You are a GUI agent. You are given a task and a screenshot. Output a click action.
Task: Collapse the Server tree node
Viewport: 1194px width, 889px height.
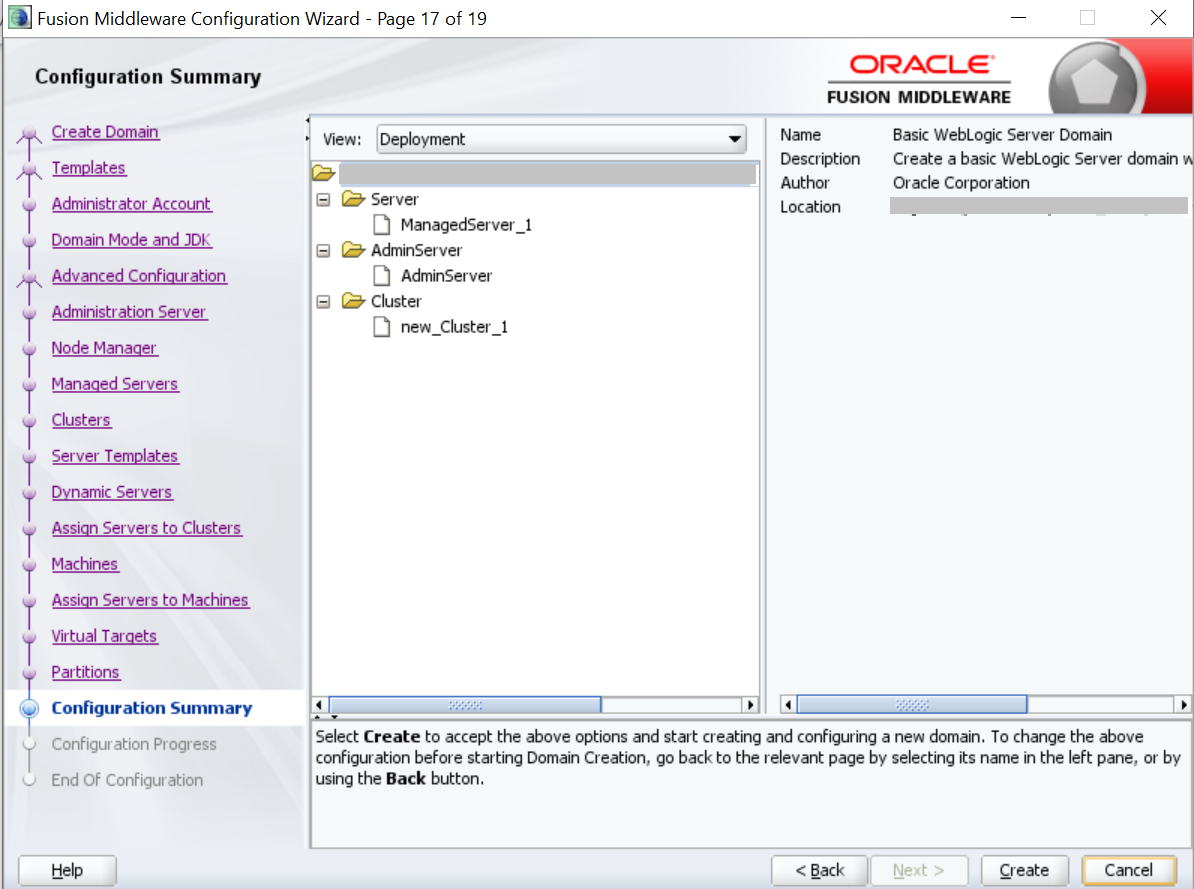[324, 200]
